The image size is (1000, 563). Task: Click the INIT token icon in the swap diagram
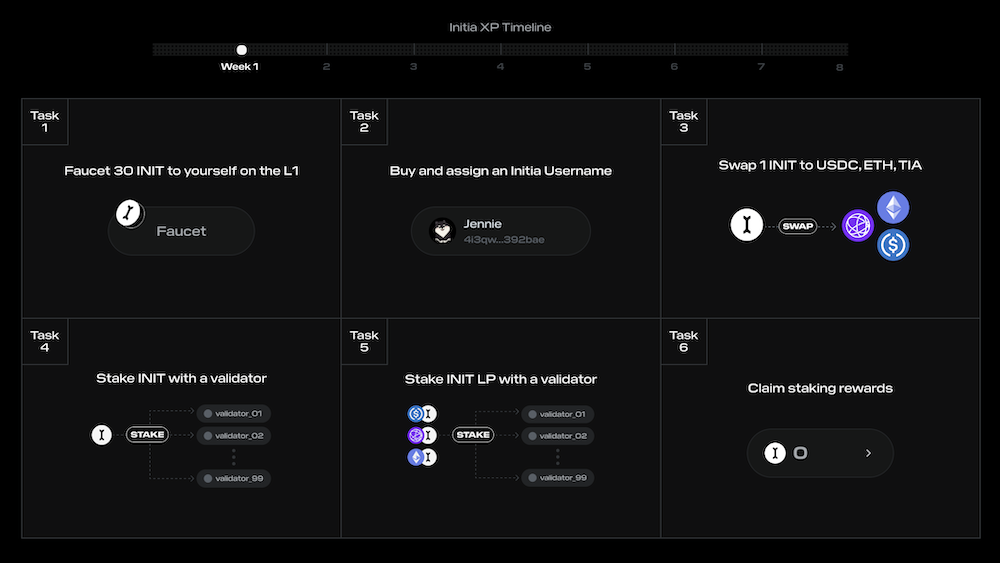(745, 226)
